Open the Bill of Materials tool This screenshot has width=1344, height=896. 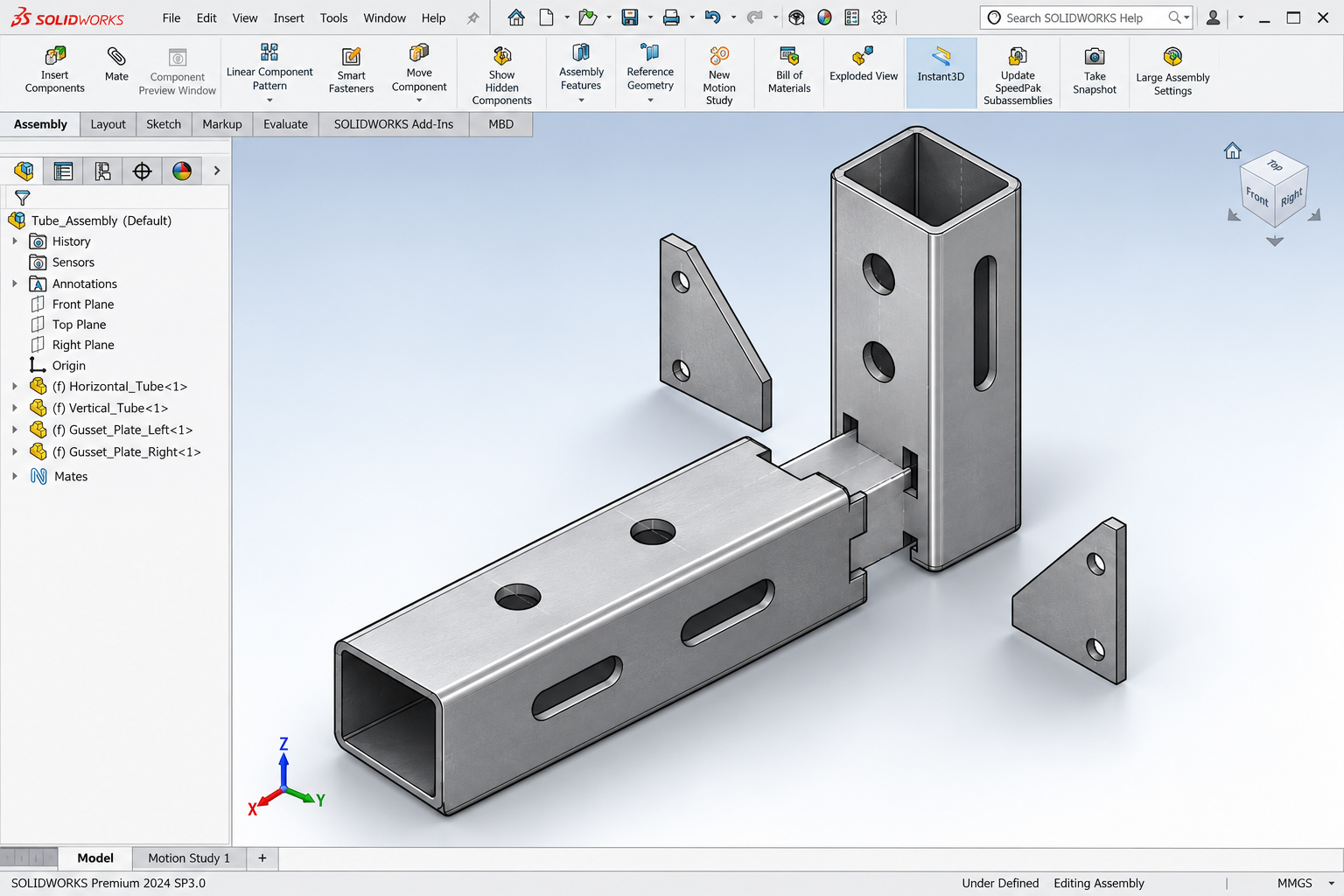(x=789, y=69)
